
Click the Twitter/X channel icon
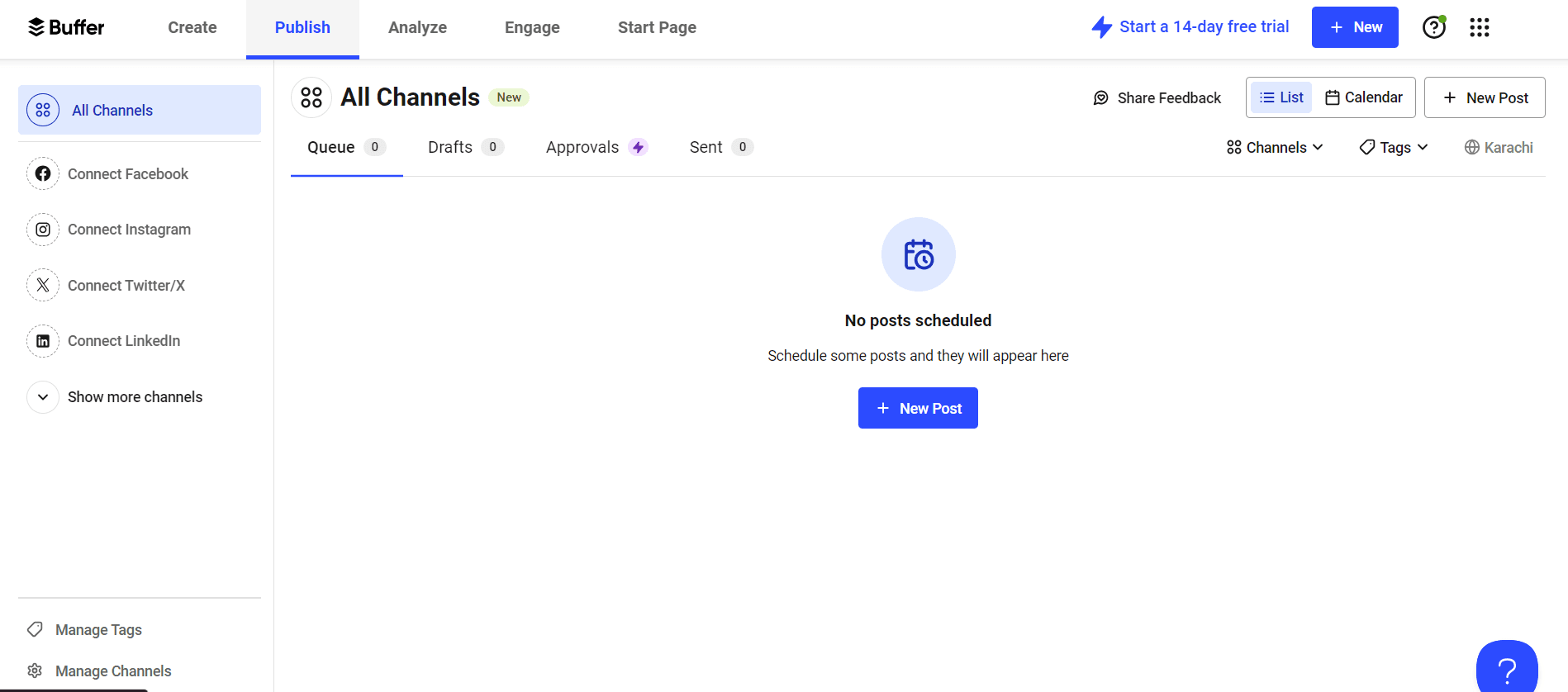tap(43, 285)
